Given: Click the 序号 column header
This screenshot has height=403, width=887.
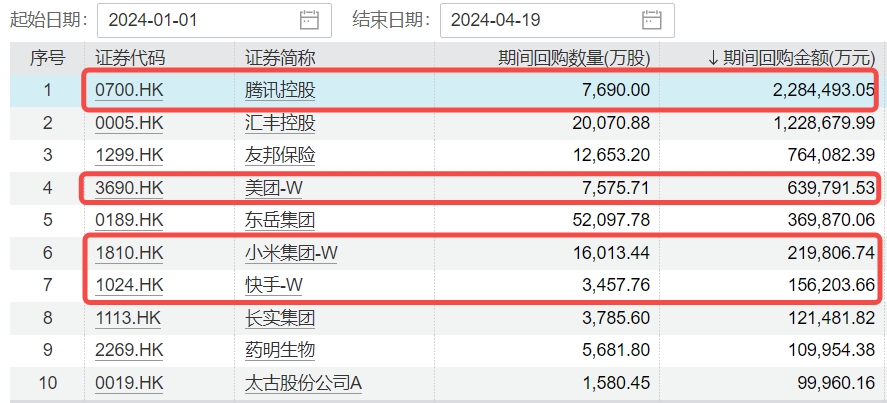Looking at the screenshot, I should click(48, 57).
